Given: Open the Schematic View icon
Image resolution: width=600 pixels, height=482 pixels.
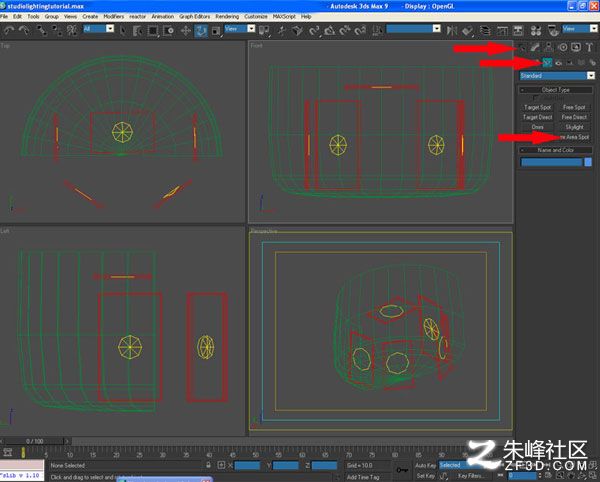Looking at the screenshot, I should tap(518, 30).
